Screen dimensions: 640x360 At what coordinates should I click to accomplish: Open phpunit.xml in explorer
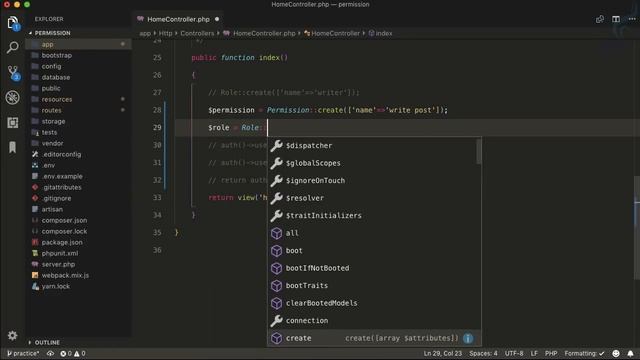pos(60,253)
